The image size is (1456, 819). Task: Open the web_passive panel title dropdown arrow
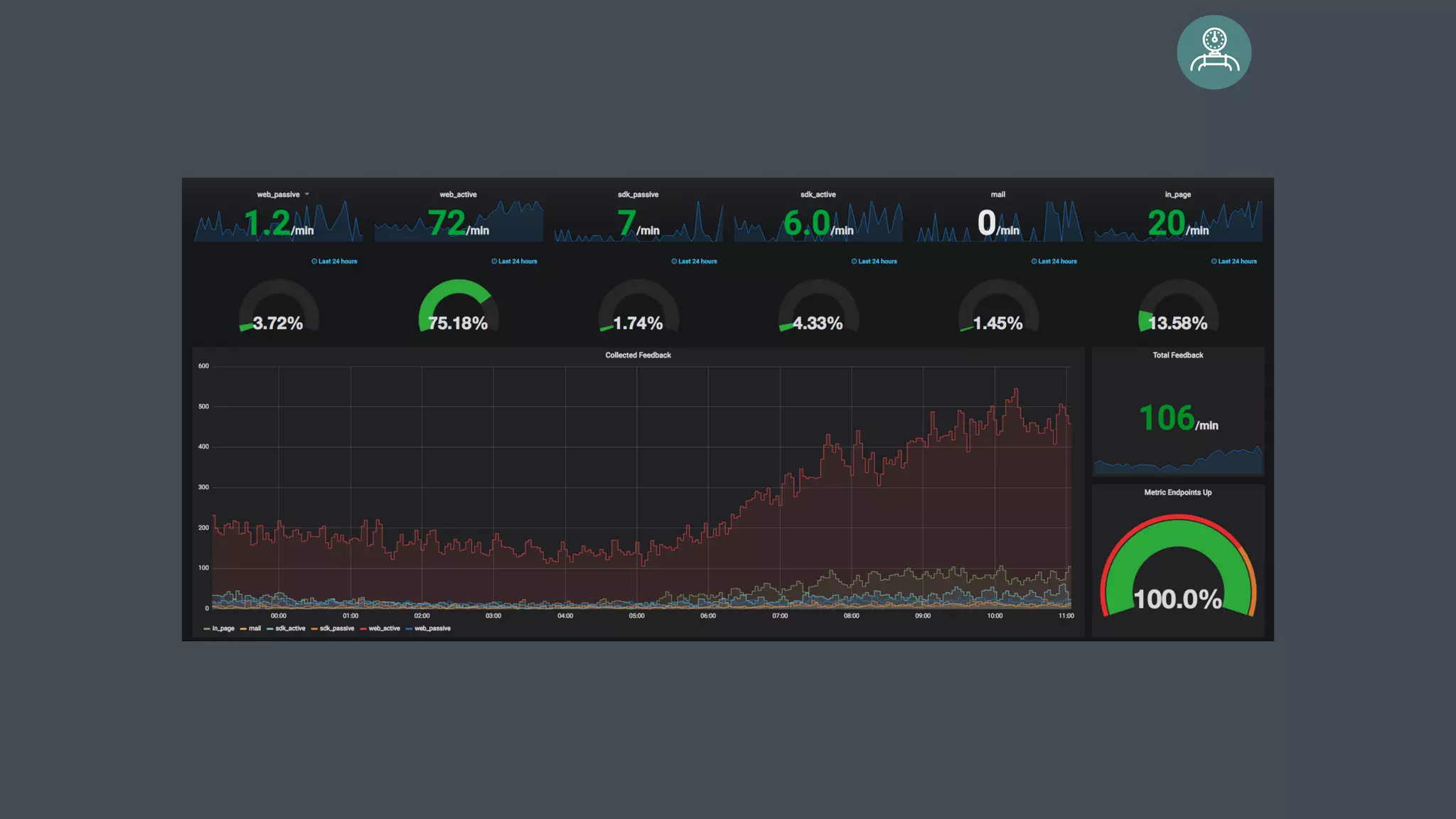coord(307,194)
